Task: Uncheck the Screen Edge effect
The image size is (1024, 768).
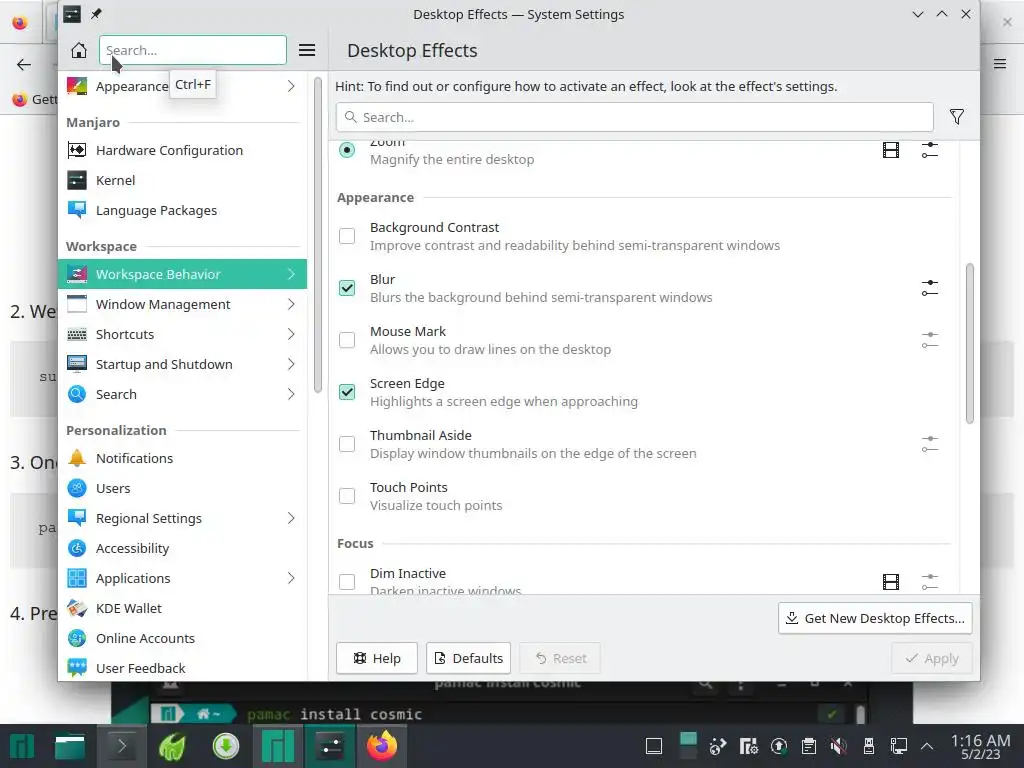Action: tap(347, 392)
